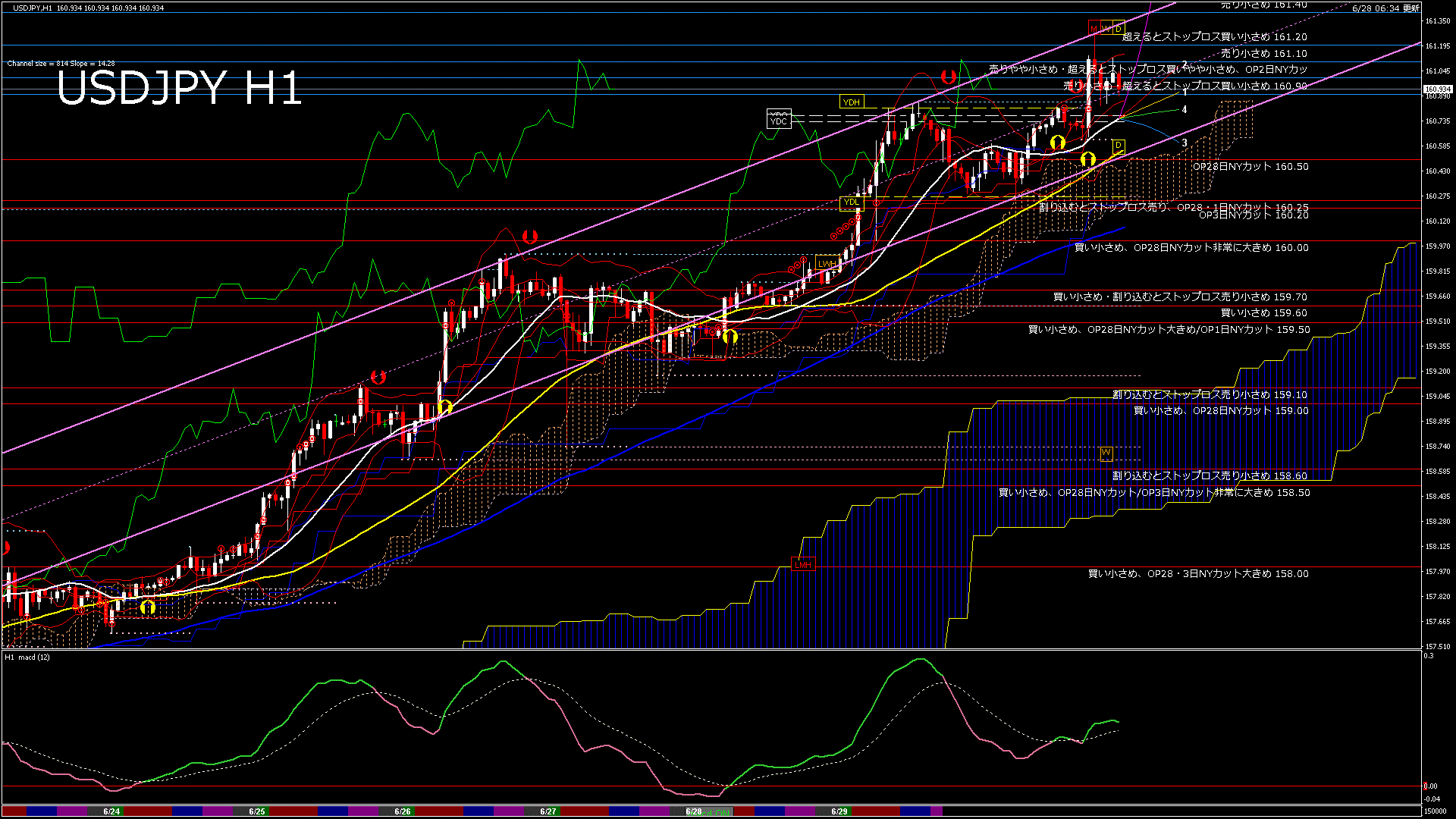Click the H1 macd (12) indicator label
Viewport: 1456px width, 819px height.
tap(27, 657)
